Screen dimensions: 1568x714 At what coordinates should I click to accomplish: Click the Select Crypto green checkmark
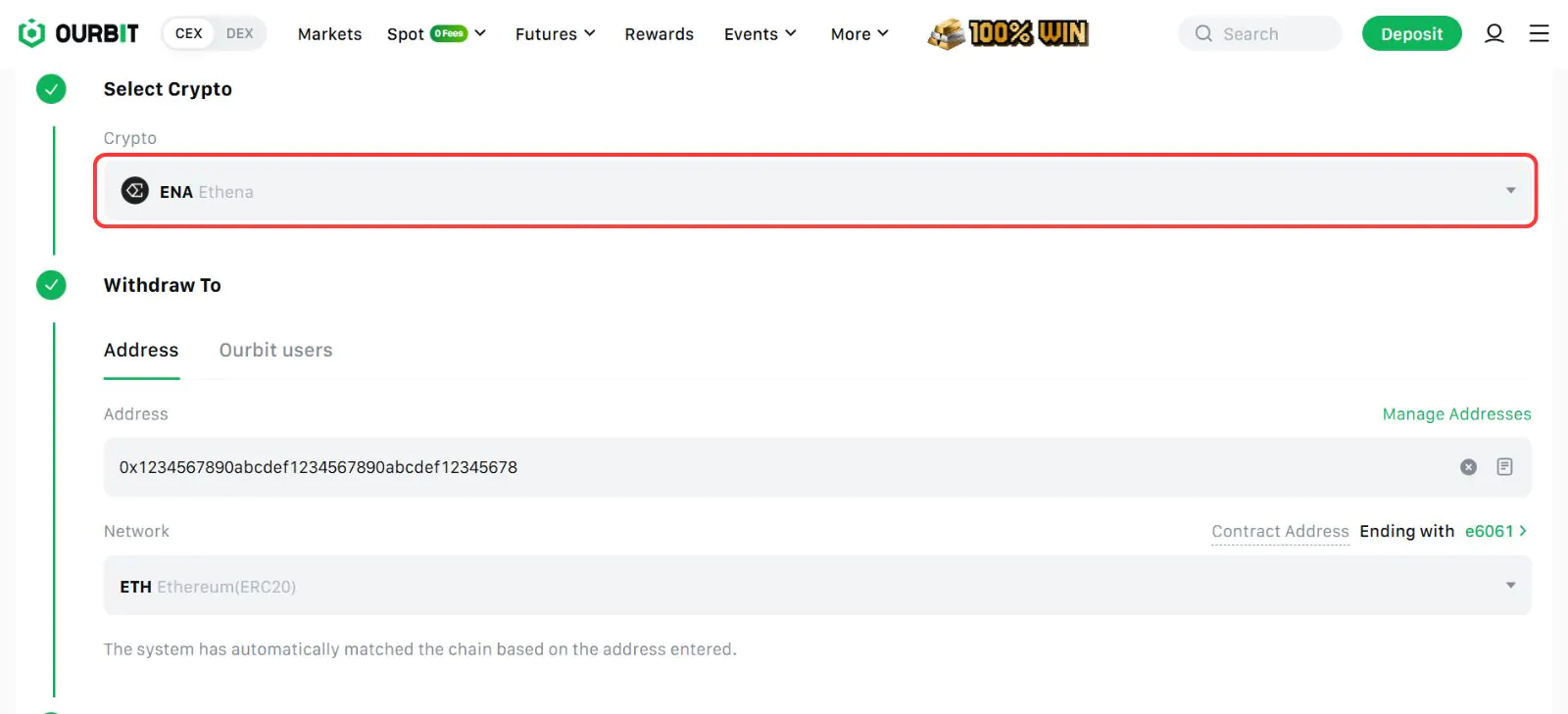[51, 89]
